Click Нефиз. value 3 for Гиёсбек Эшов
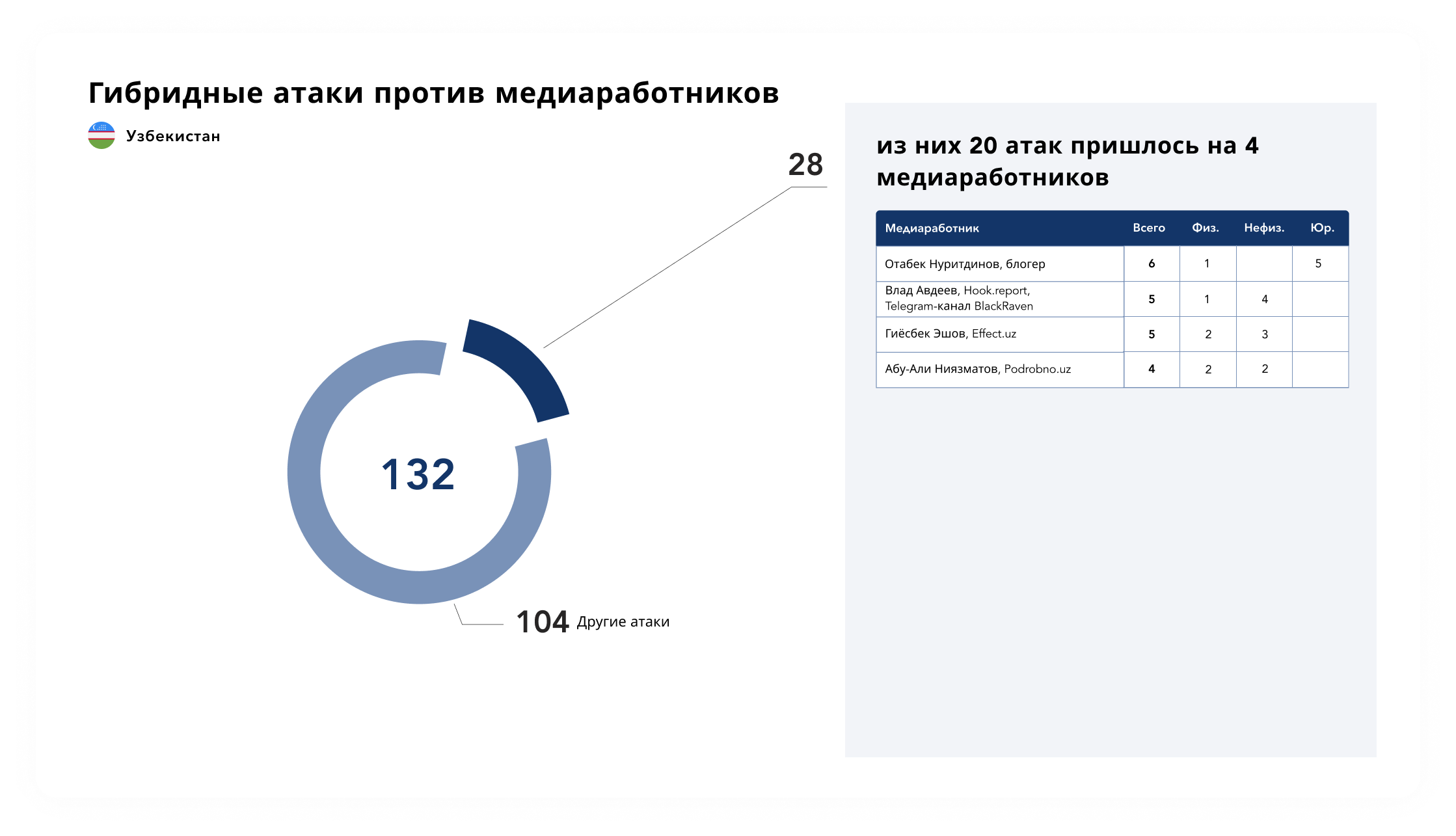The width and height of the screenshot is (1456, 836). (1265, 334)
